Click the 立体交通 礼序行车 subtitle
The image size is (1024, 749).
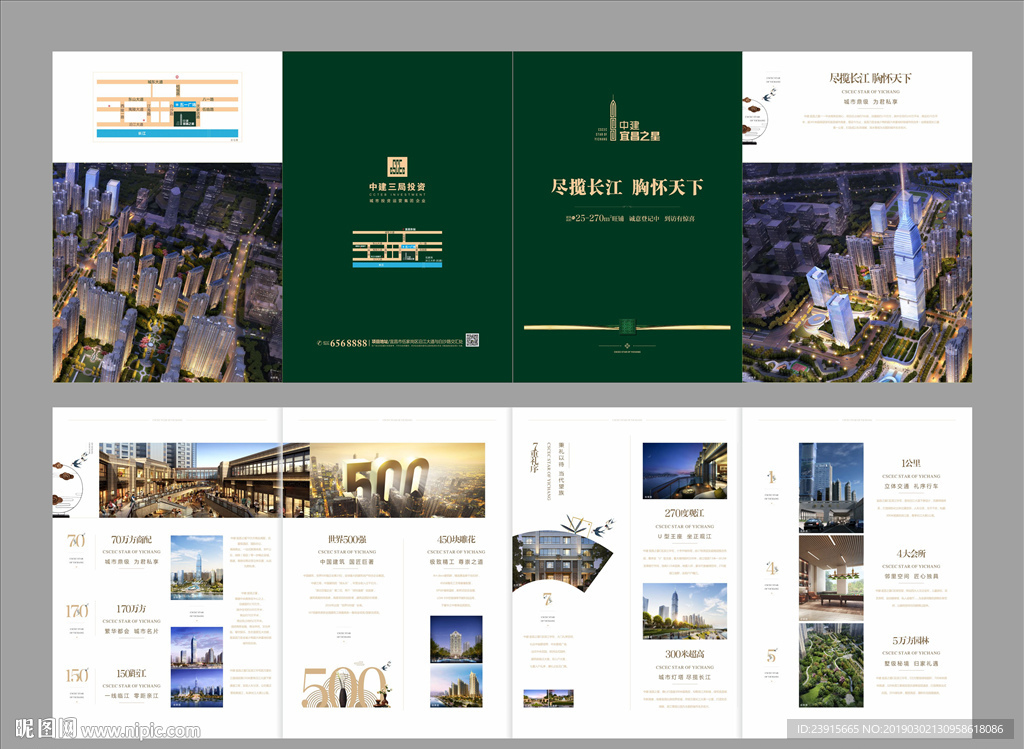[x=911, y=486]
